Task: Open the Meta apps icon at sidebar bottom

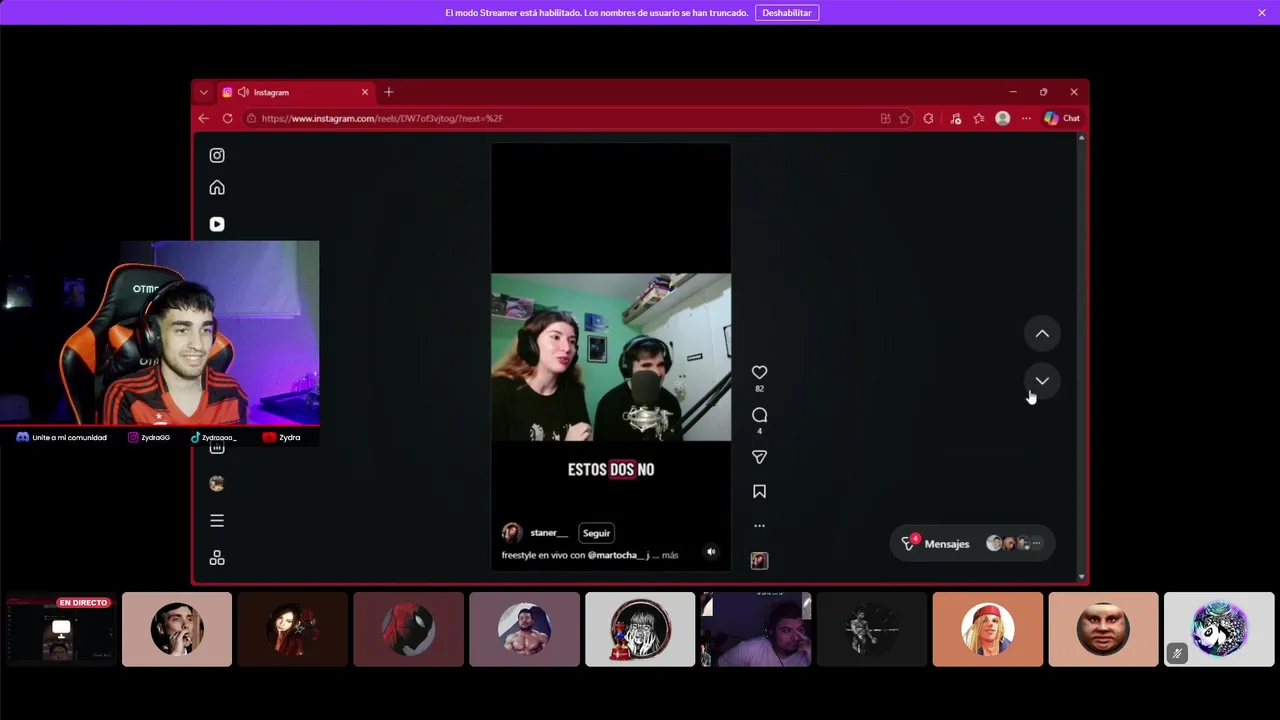Action: click(x=217, y=558)
